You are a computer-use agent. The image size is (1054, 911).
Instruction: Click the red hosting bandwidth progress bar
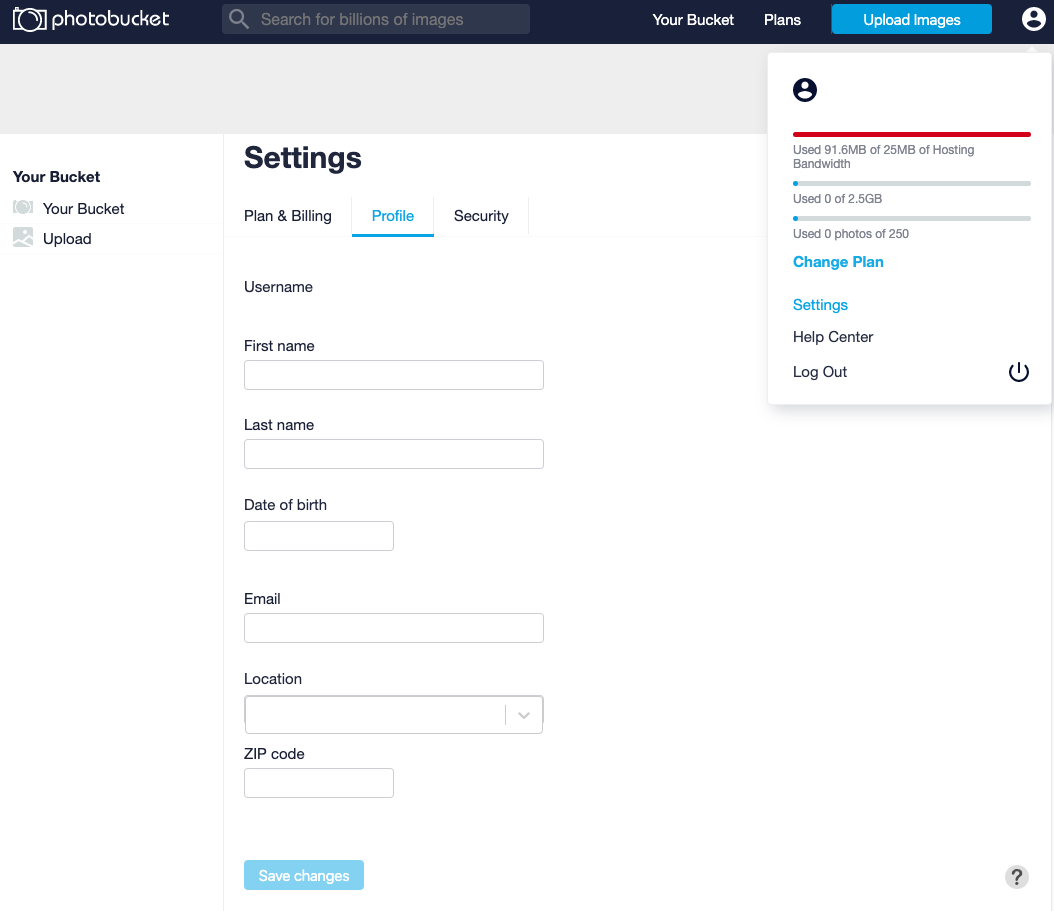[910, 134]
